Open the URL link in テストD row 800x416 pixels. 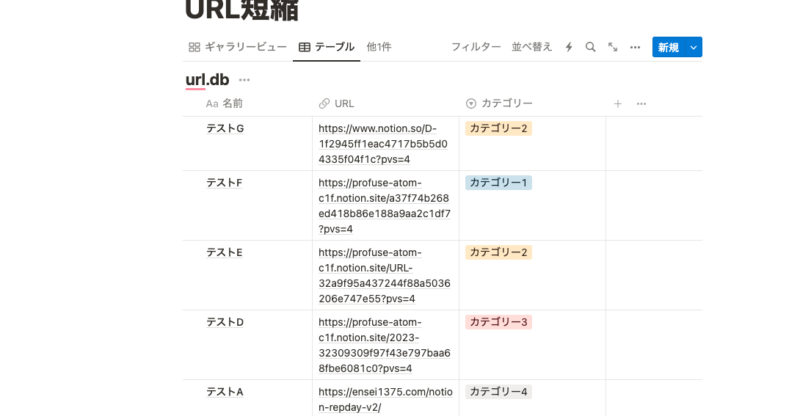[x=384, y=346]
